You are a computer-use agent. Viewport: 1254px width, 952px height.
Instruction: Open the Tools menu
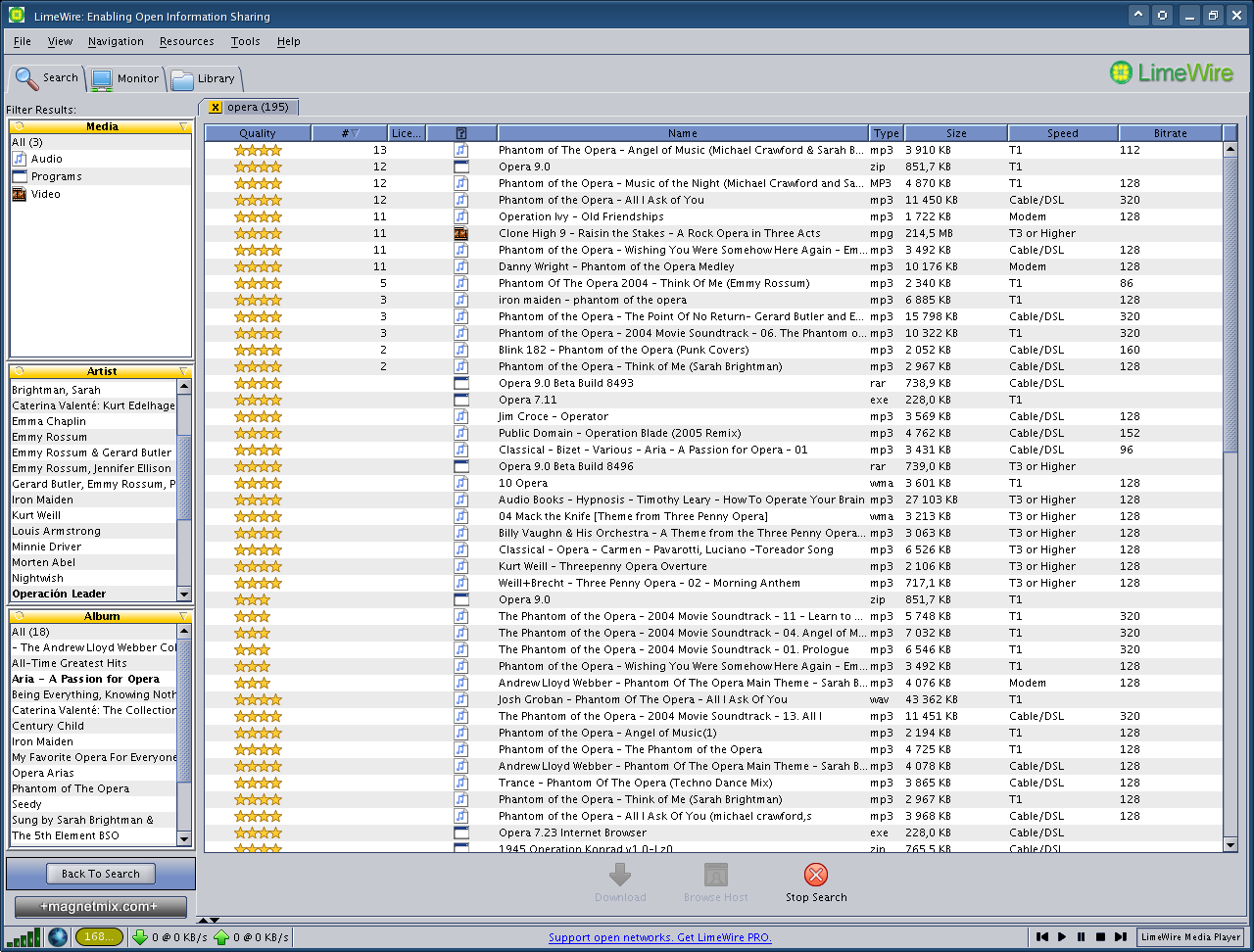(x=246, y=41)
